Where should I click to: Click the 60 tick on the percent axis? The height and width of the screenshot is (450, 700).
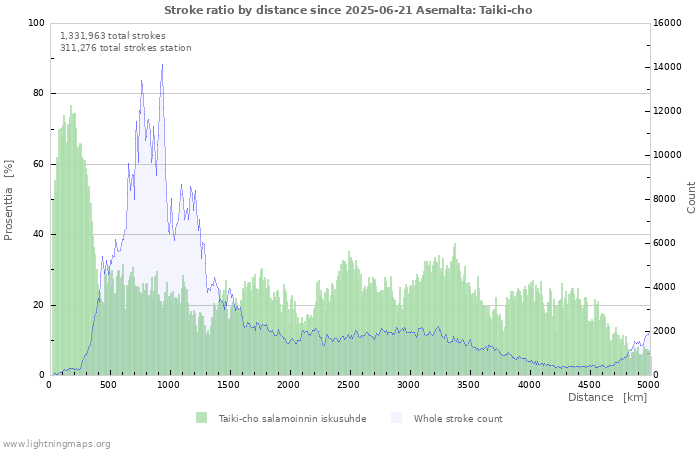(x=39, y=164)
